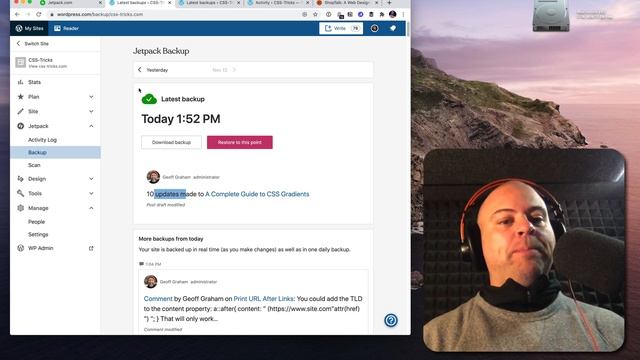The width and height of the screenshot is (640, 360).
Task: Switch to the Jetpack.com browser tab
Action: pos(69,3)
